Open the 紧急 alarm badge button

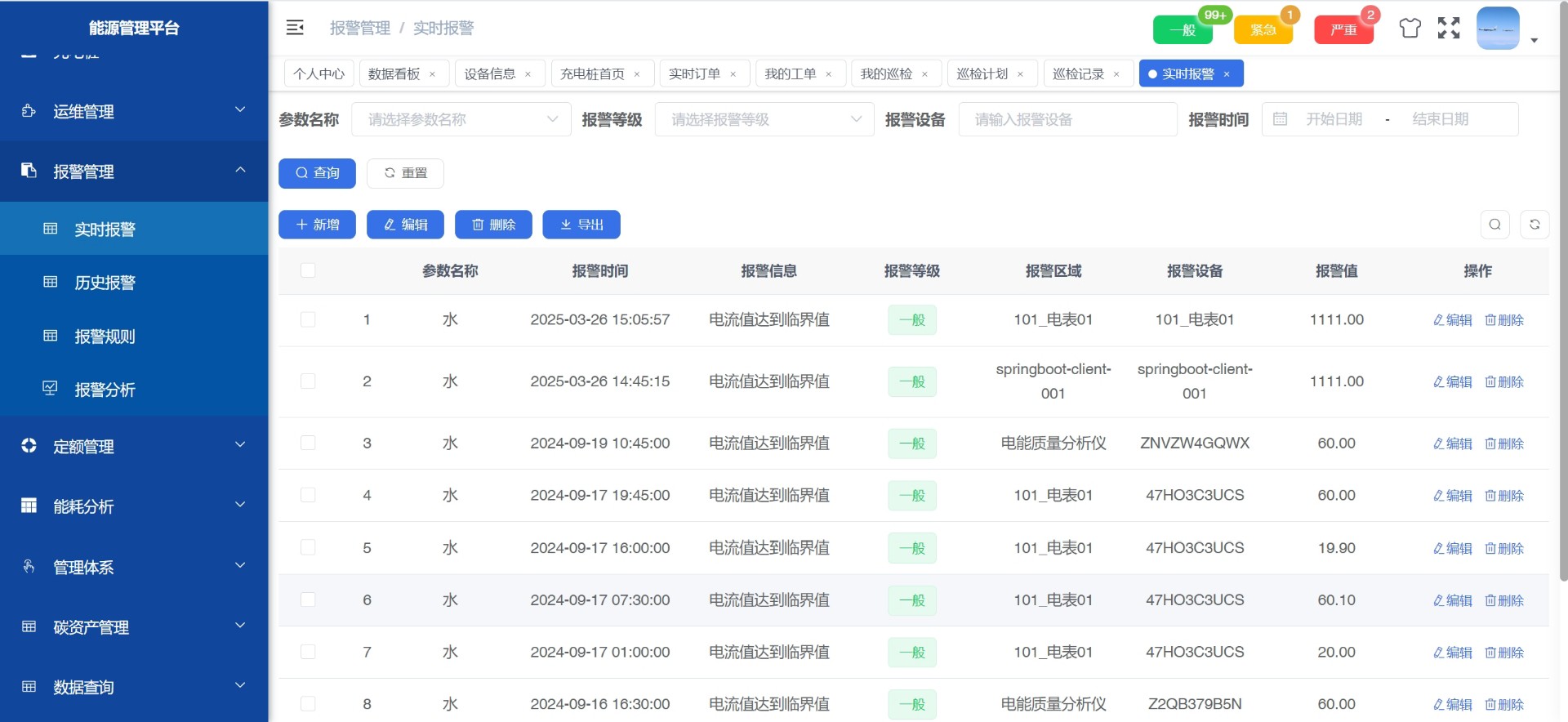(1263, 30)
